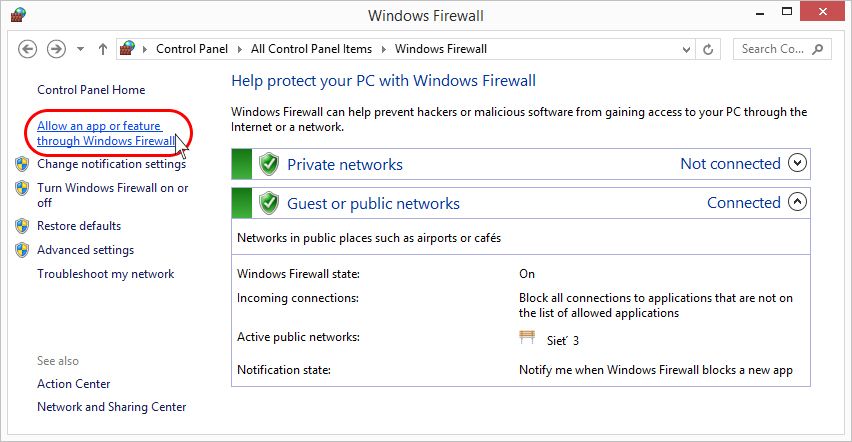Click the Back navigation arrow
852x442 pixels.
point(28,49)
